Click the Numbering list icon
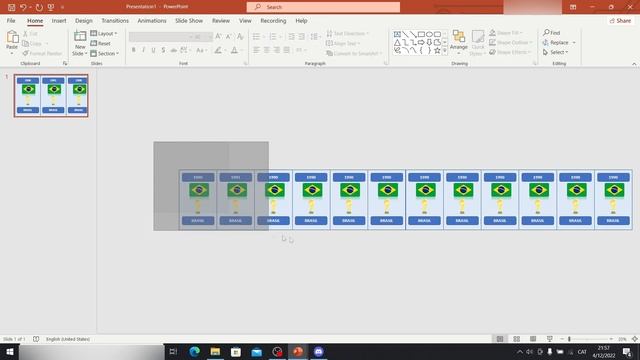Viewport: 640px width, 360px height. click(273, 37)
